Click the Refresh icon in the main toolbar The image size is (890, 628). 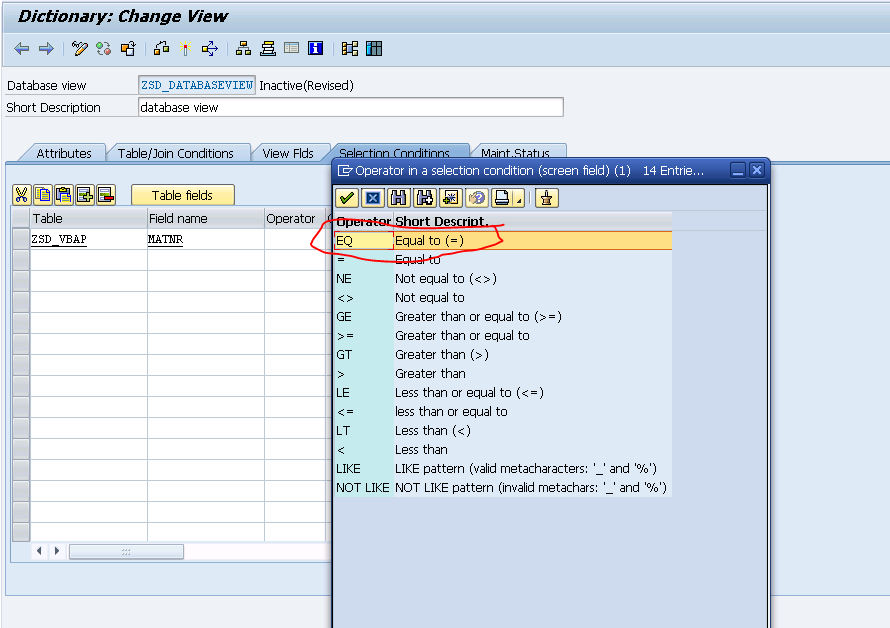102,47
